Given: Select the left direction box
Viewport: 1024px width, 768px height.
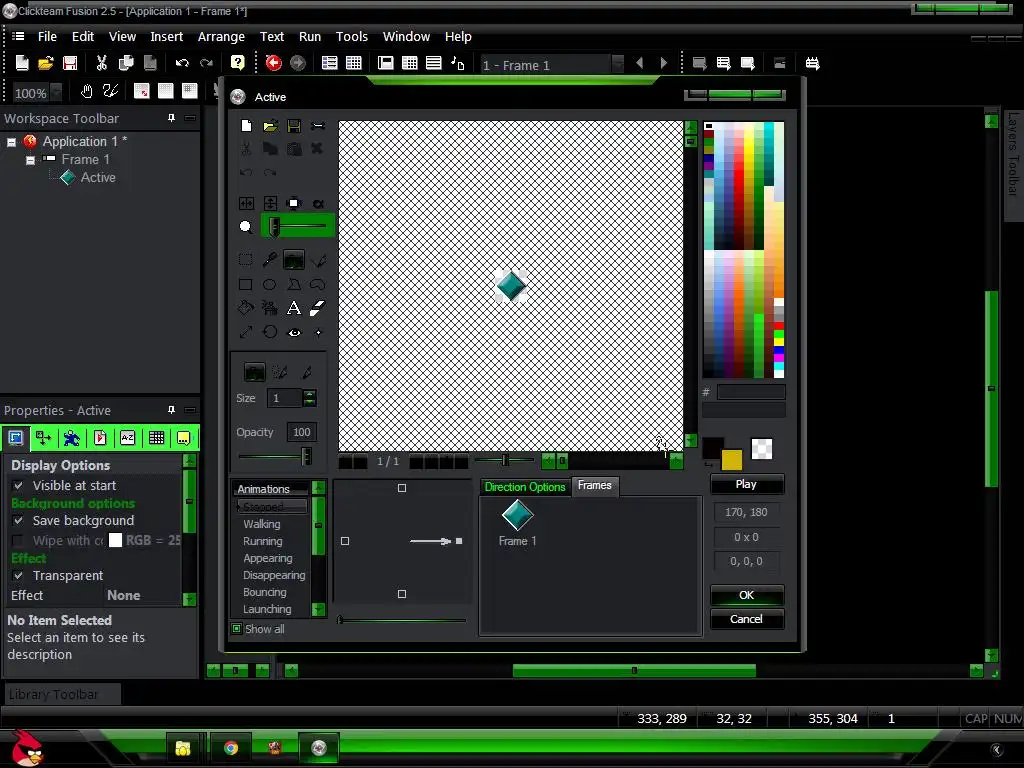Looking at the screenshot, I should [345, 541].
